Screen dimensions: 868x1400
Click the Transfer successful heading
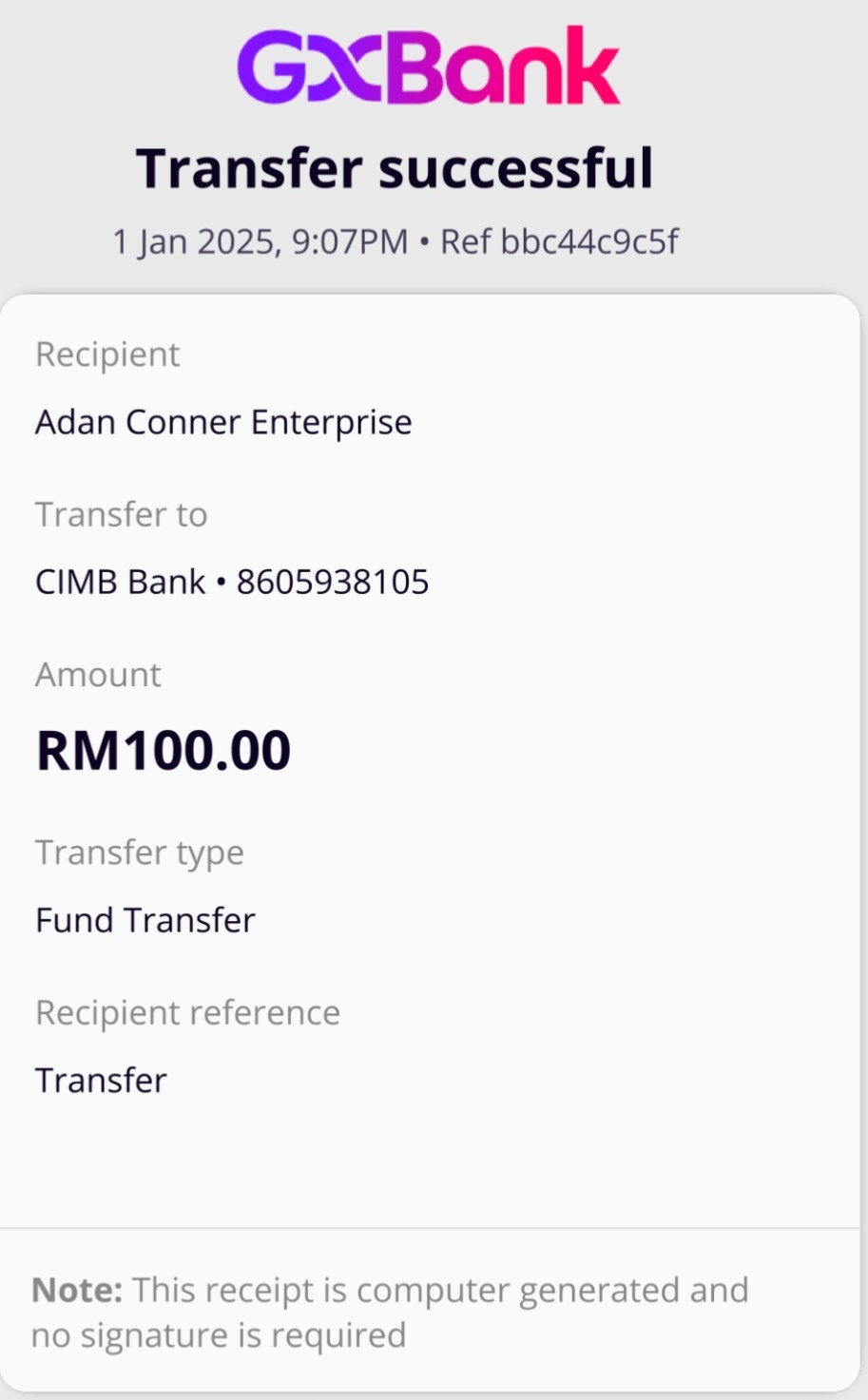click(x=395, y=169)
